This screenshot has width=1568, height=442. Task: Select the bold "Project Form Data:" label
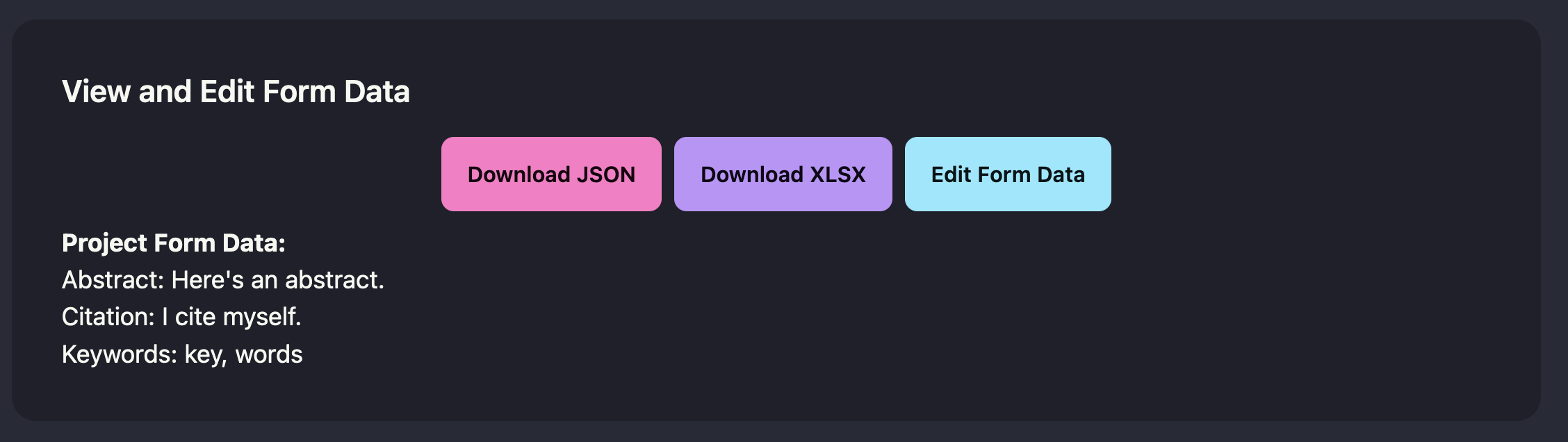(174, 243)
